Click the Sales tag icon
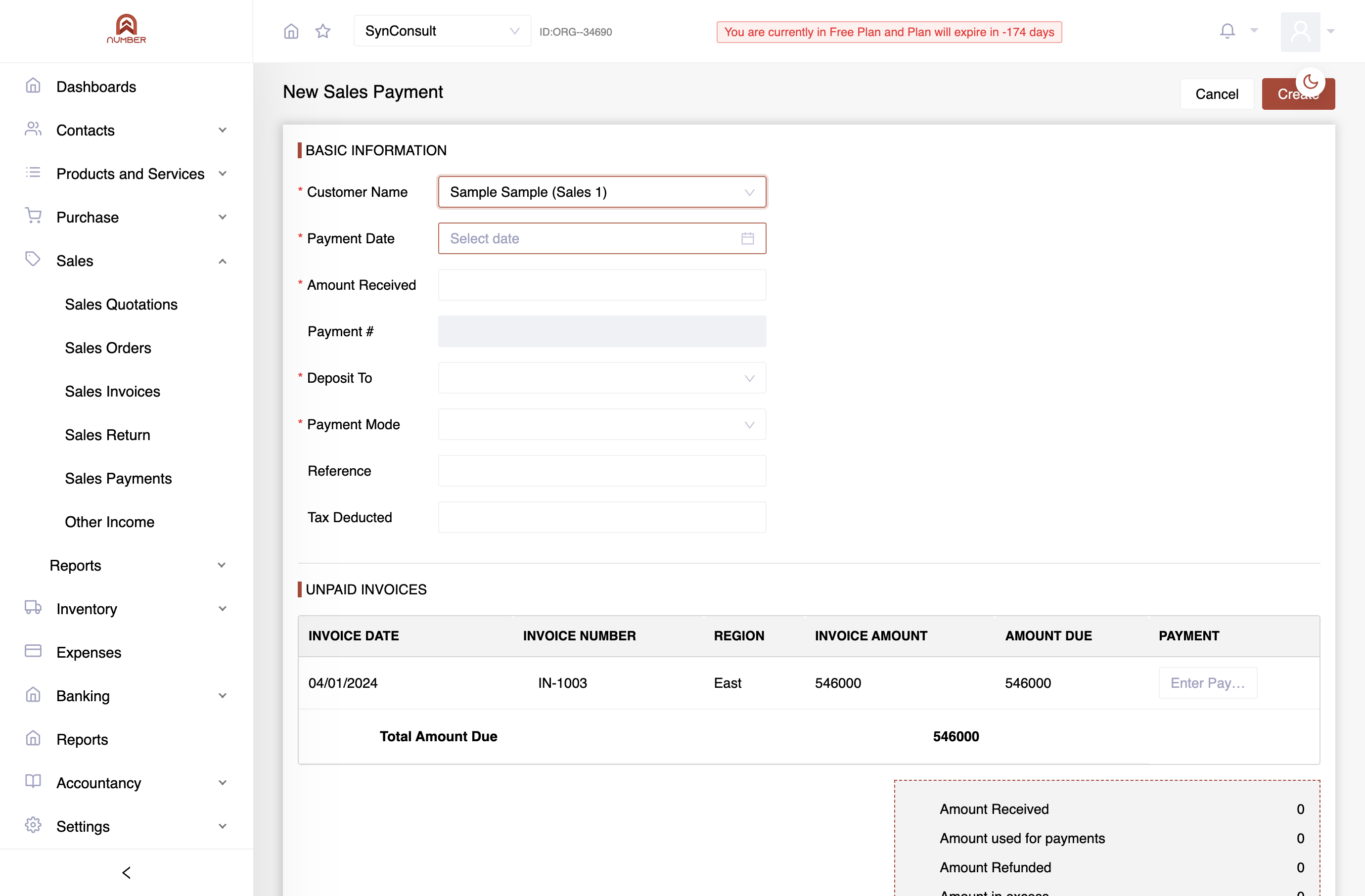The width and height of the screenshot is (1365, 896). [x=33, y=260]
